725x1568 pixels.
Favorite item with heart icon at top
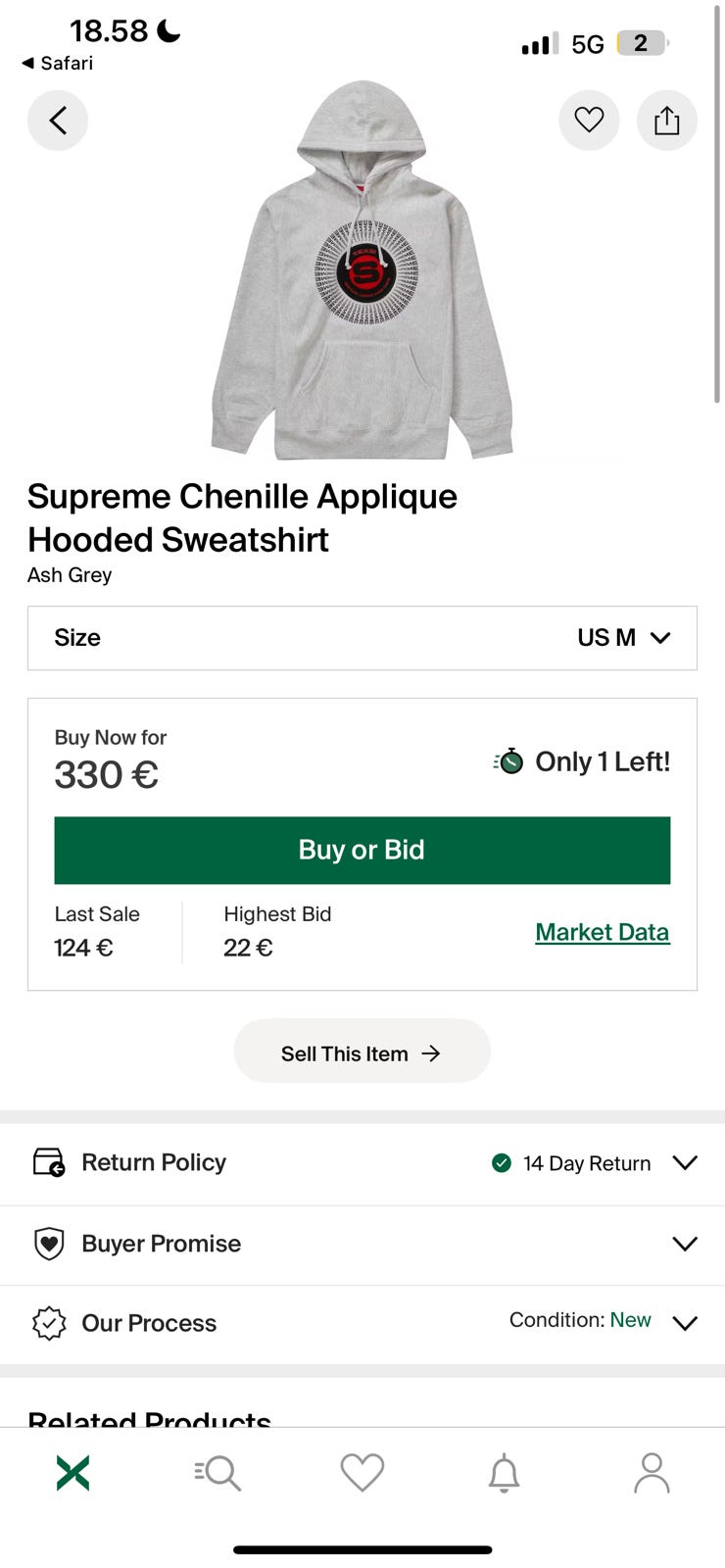(589, 121)
